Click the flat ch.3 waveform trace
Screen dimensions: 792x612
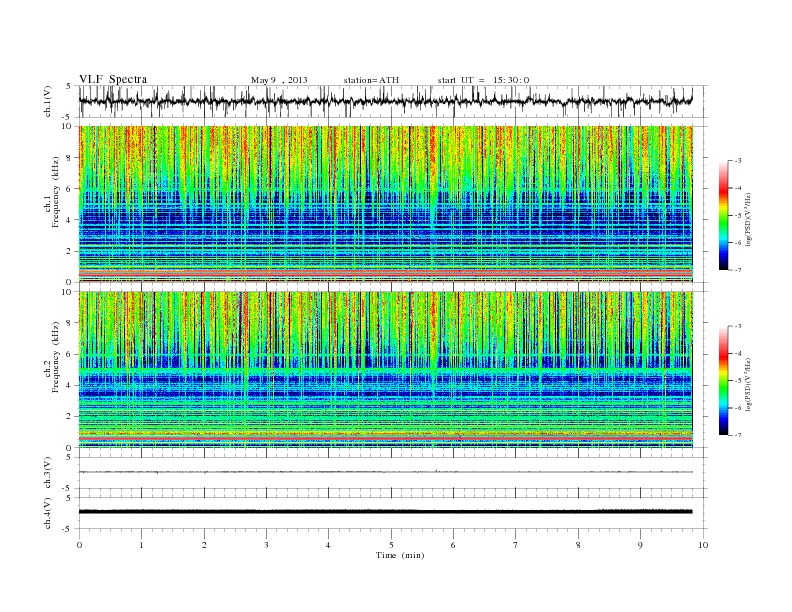[x=385, y=472]
